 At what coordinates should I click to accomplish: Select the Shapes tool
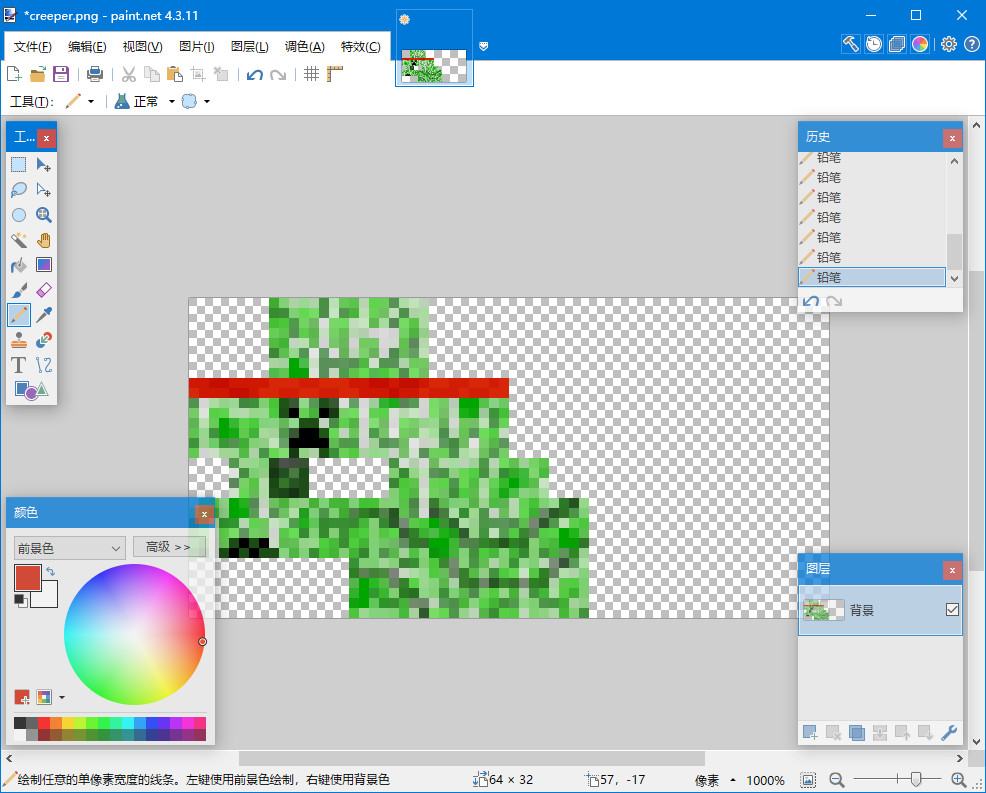point(31,391)
